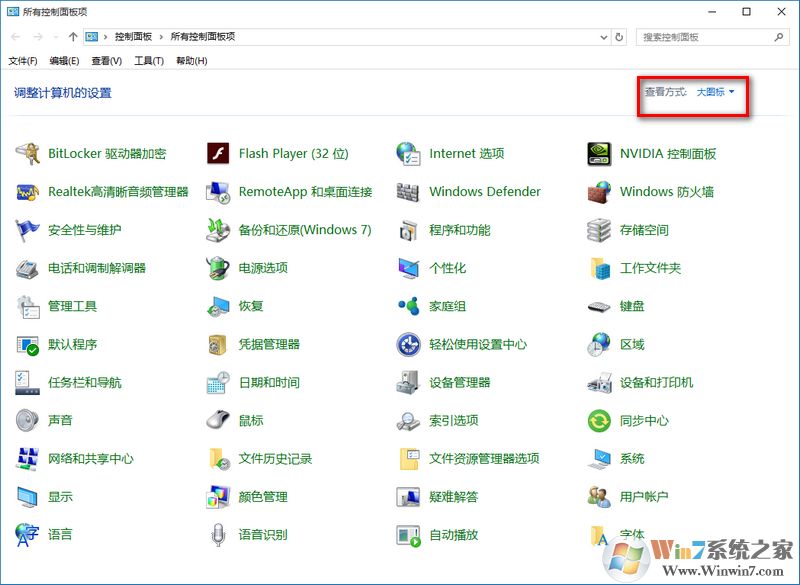This screenshot has height=585, width=800.
Task: Open the 设备管理器 icon
Action: pos(409,383)
